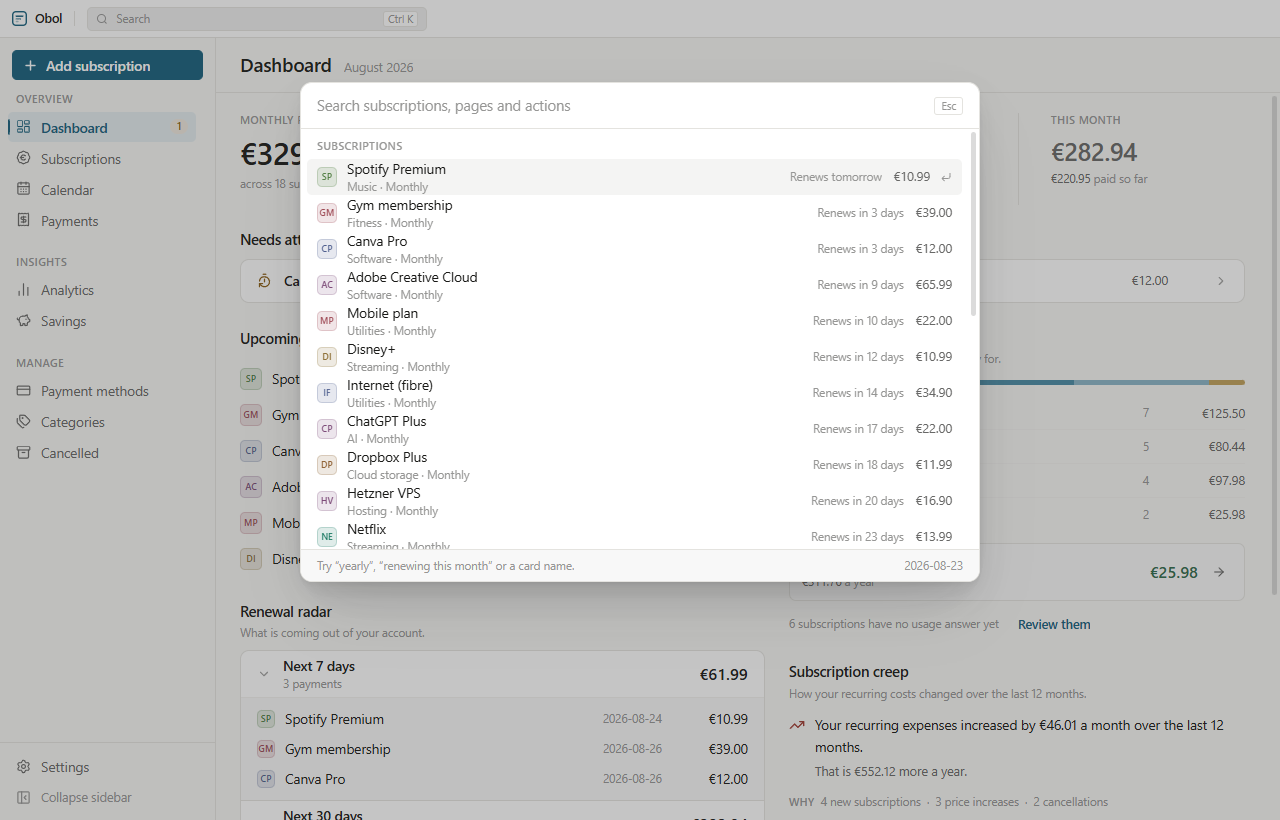Image resolution: width=1280 pixels, height=820 pixels.
Task: Click the Settings gear icon
Action: pyautogui.click(x=23, y=766)
